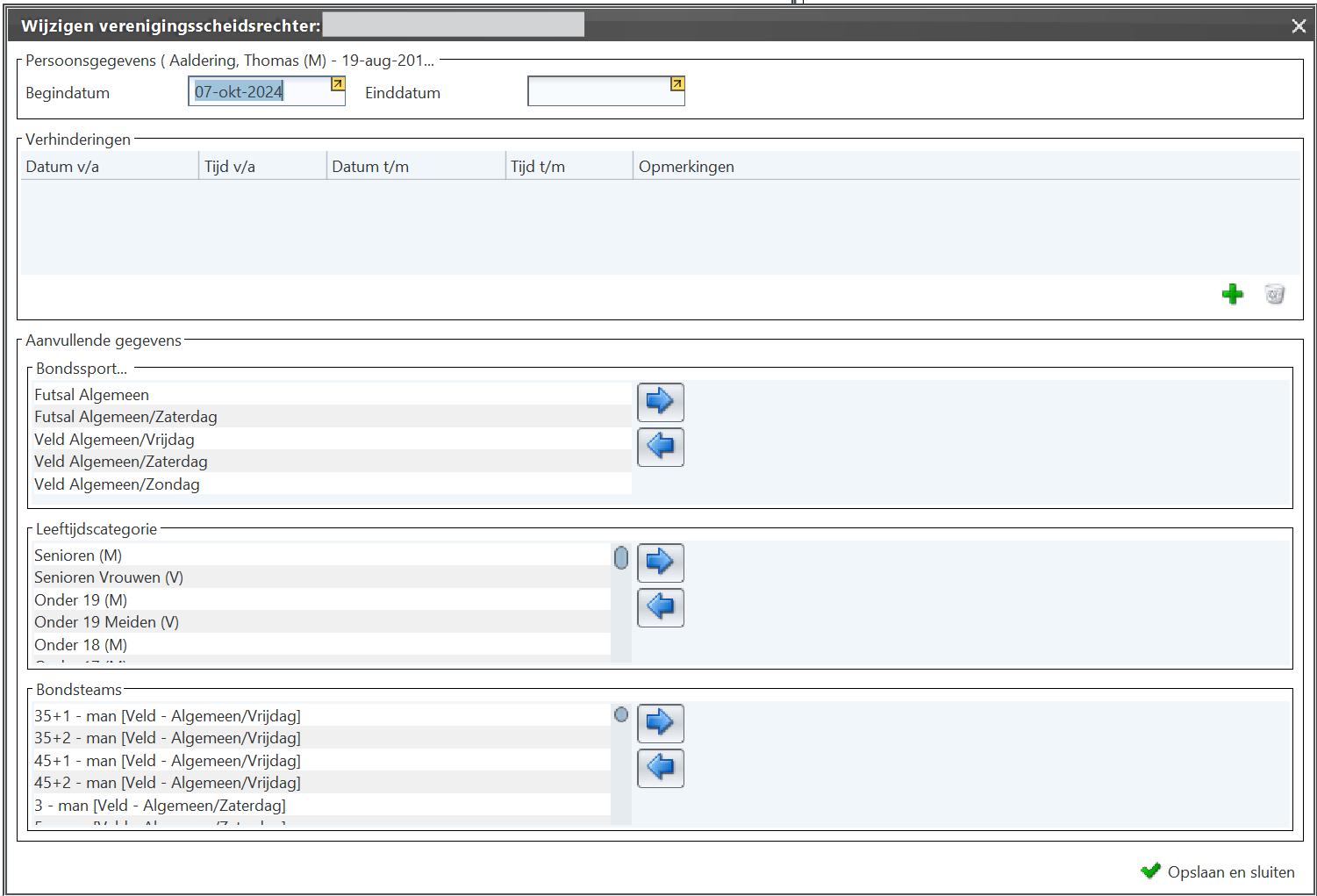
Task: Select 45+1 - man Vrijdag team
Action: (x=320, y=760)
